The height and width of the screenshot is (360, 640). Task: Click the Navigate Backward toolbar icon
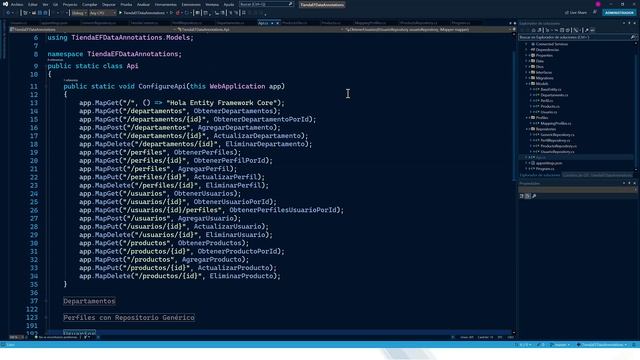click(x=8, y=13)
